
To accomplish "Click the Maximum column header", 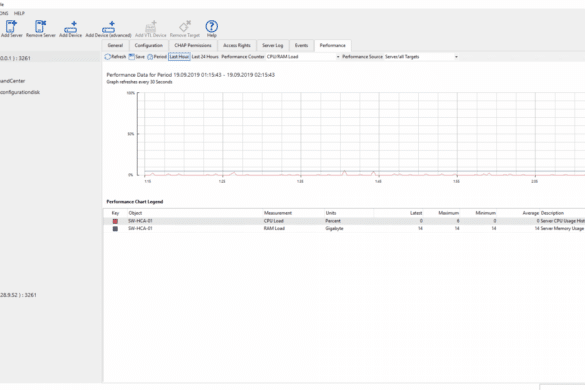I will (x=442, y=213).
